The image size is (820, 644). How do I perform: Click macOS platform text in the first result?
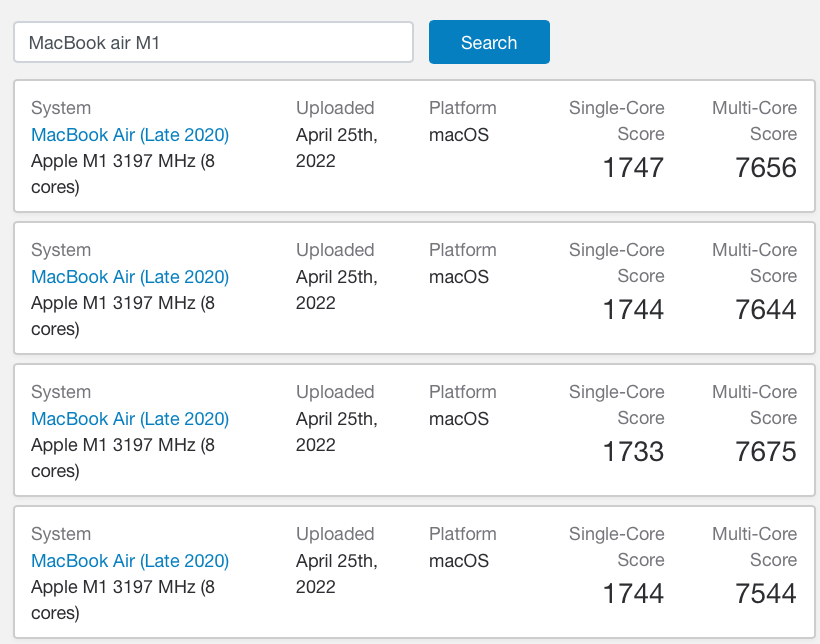tap(459, 135)
